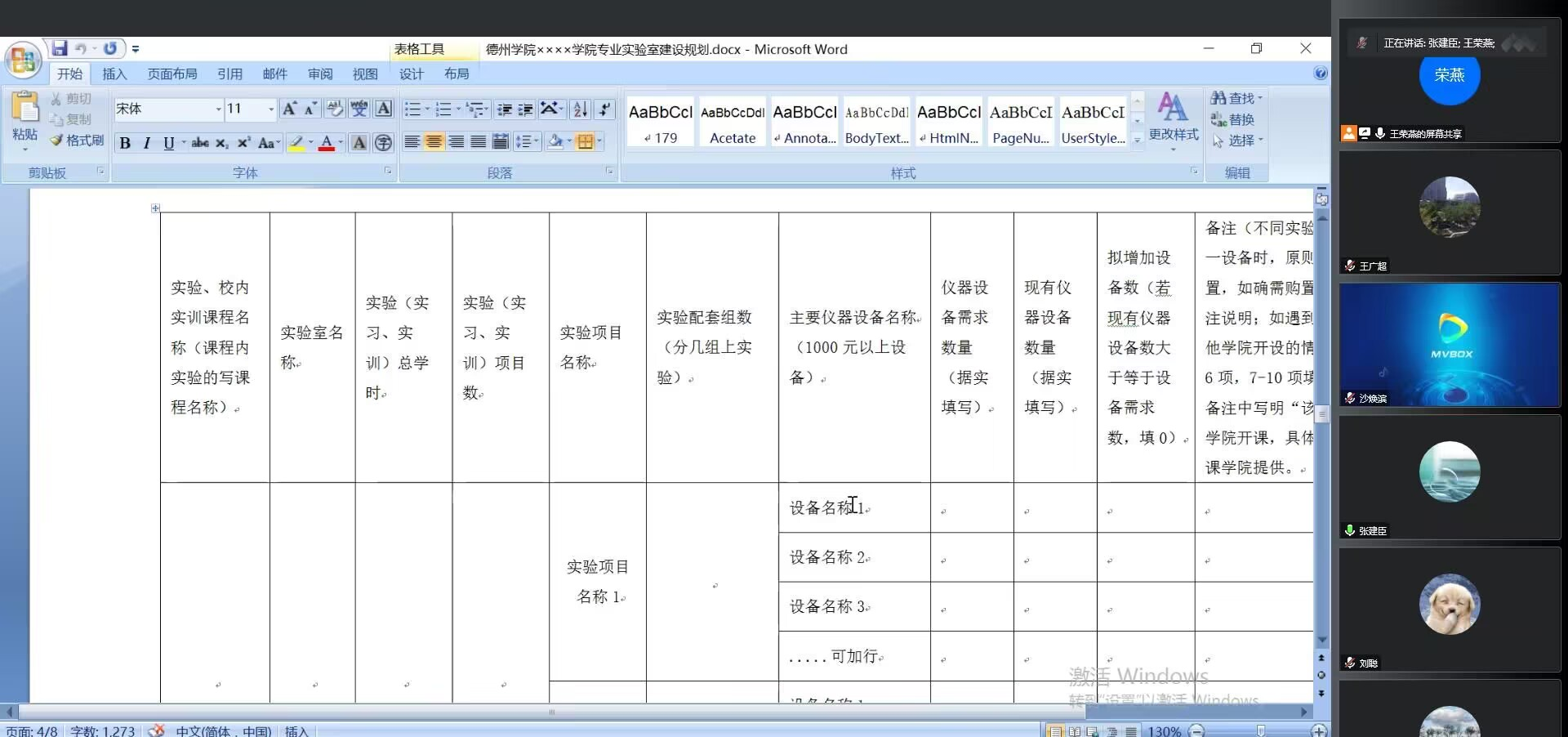The height and width of the screenshot is (737, 1568).
Task: Click the Office button
Action: click(x=23, y=61)
